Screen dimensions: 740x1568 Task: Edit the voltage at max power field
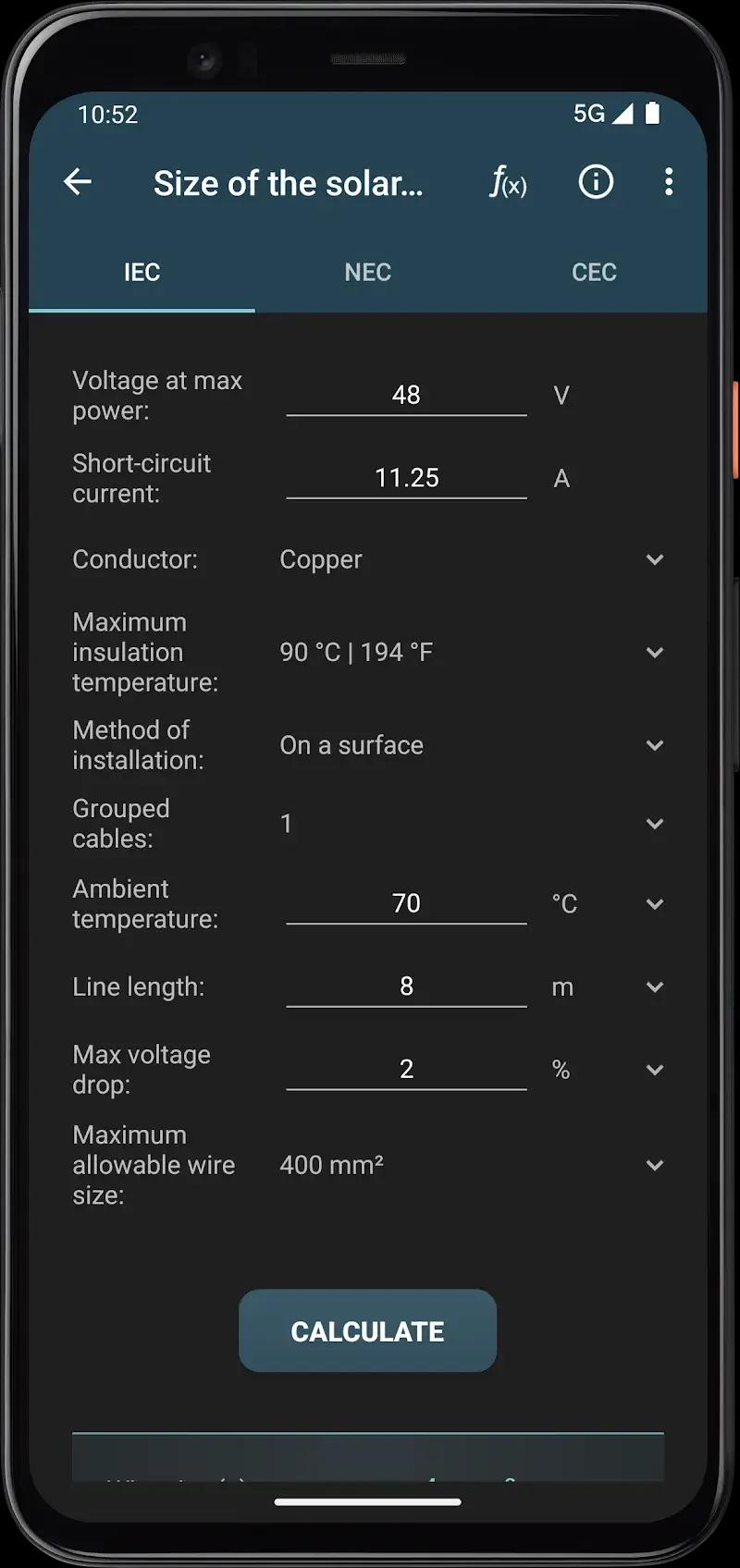pos(406,396)
